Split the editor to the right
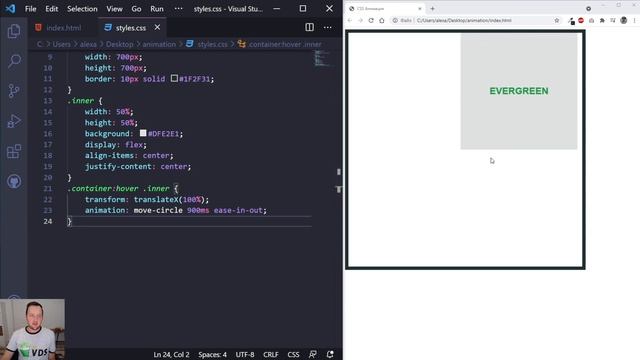This screenshot has width=640, height=360. pos(309,27)
